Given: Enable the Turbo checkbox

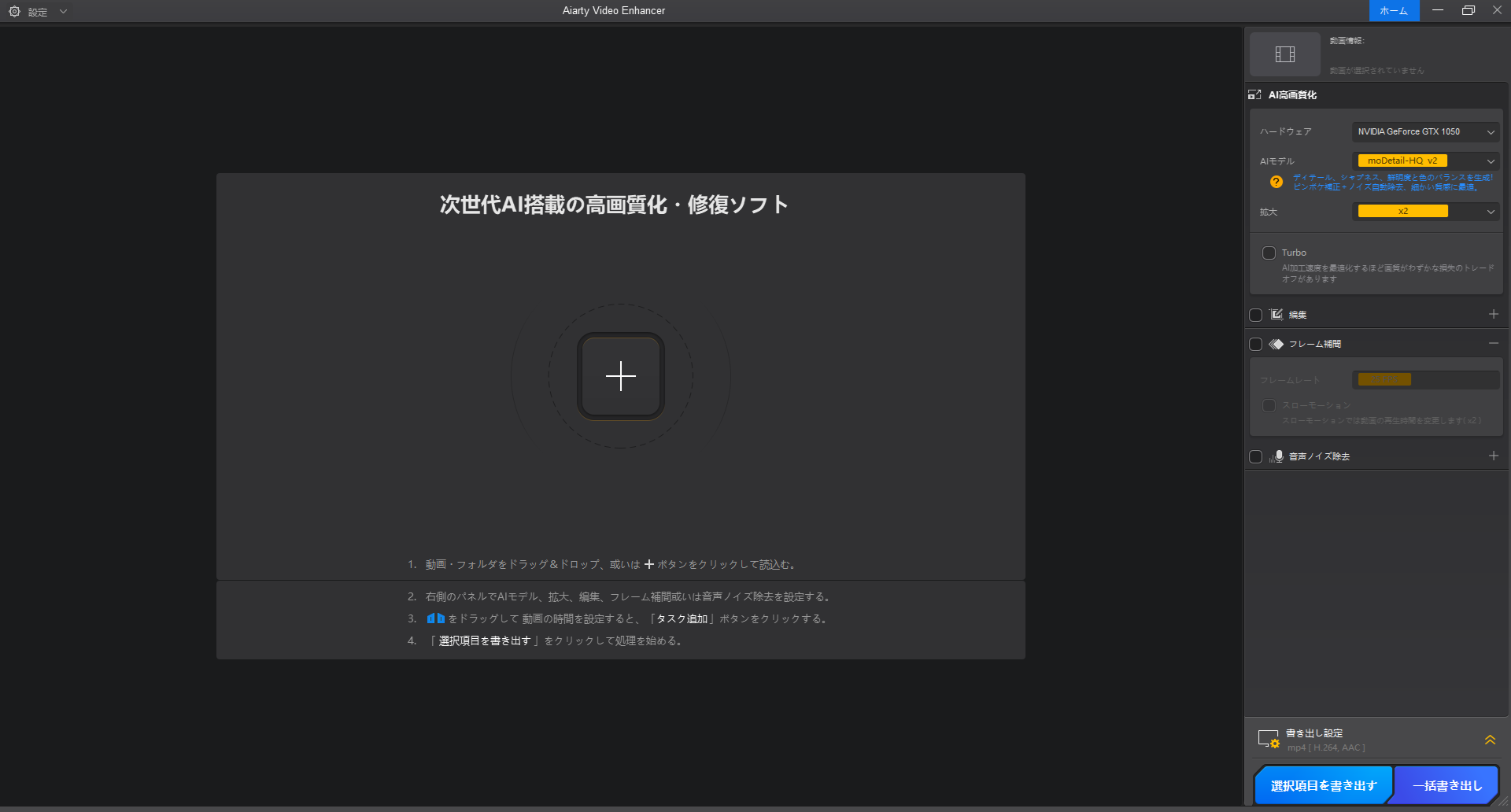Looking at the screenshot, I should tap(1269, 253).
